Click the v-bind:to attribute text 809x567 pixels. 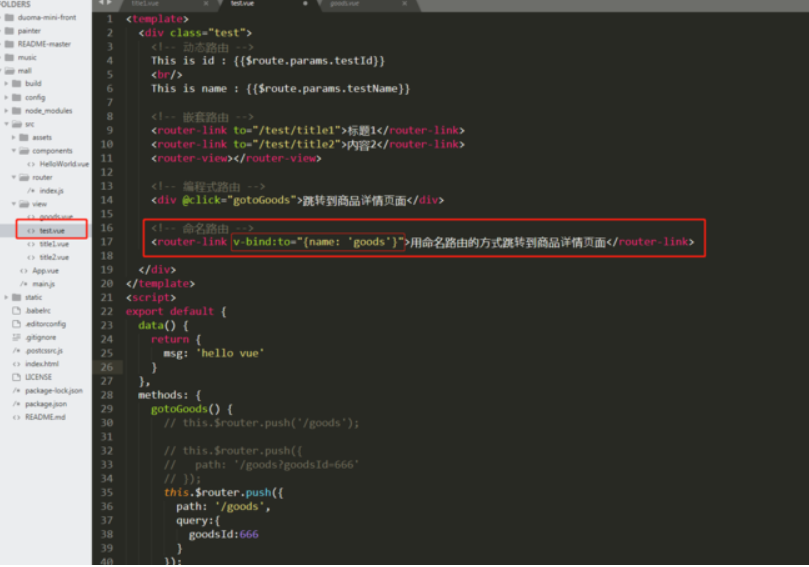click(262, 242)
